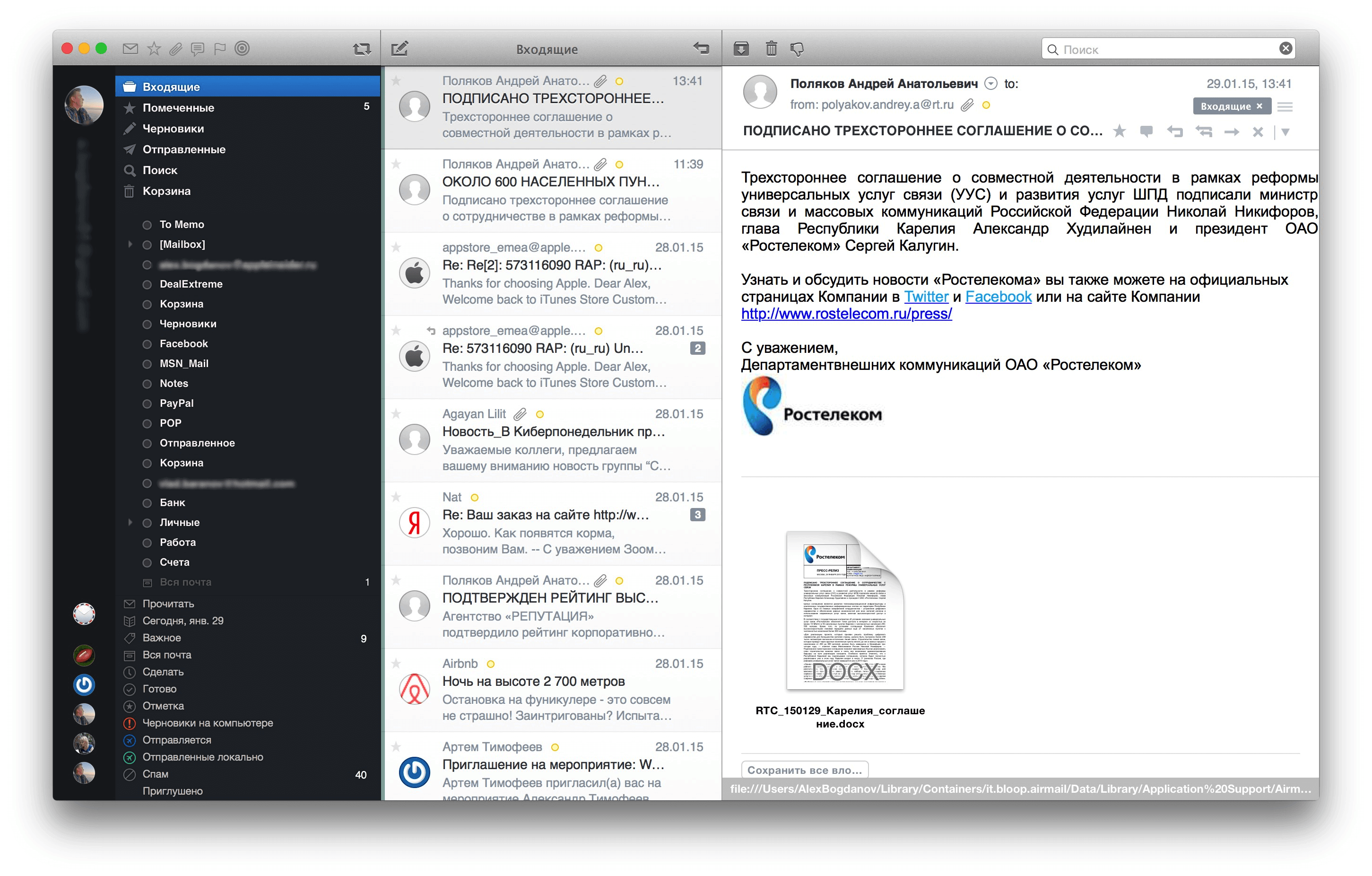Click the attachment filter paperclip icon
The image size is (1372, 876).
pyautogui.click(x=175, y=49)
